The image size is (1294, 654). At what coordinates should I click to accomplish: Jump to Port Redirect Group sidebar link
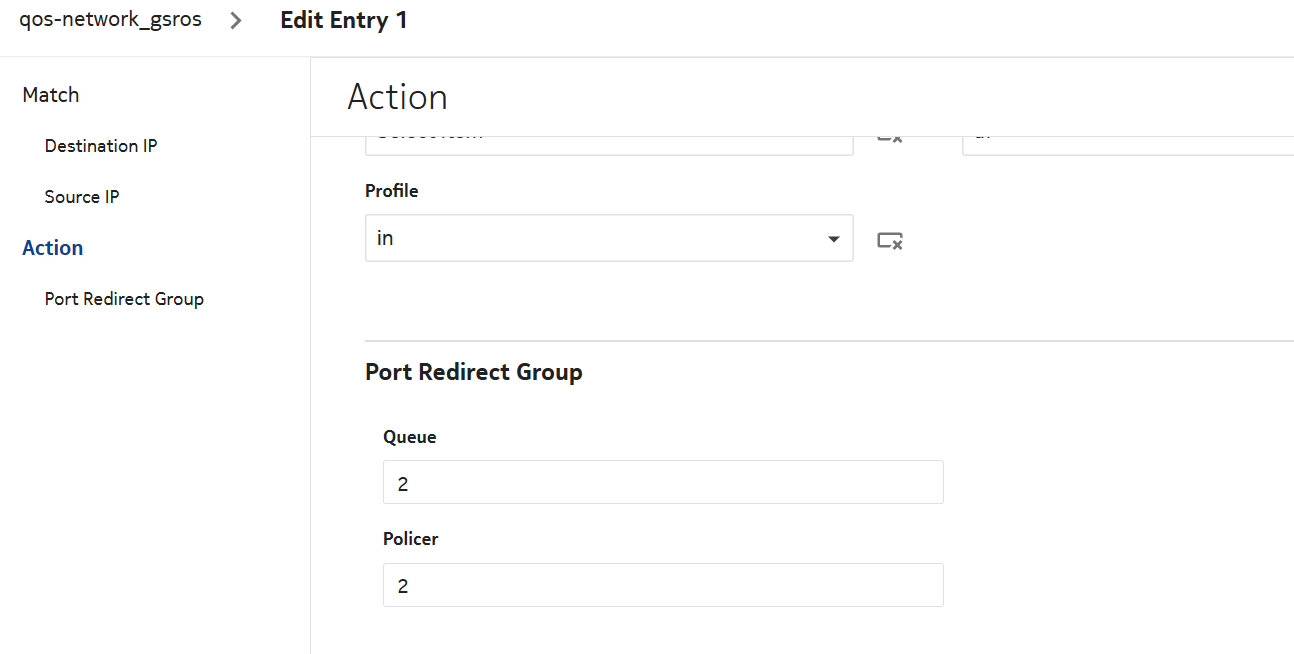(x=124, y=299)
